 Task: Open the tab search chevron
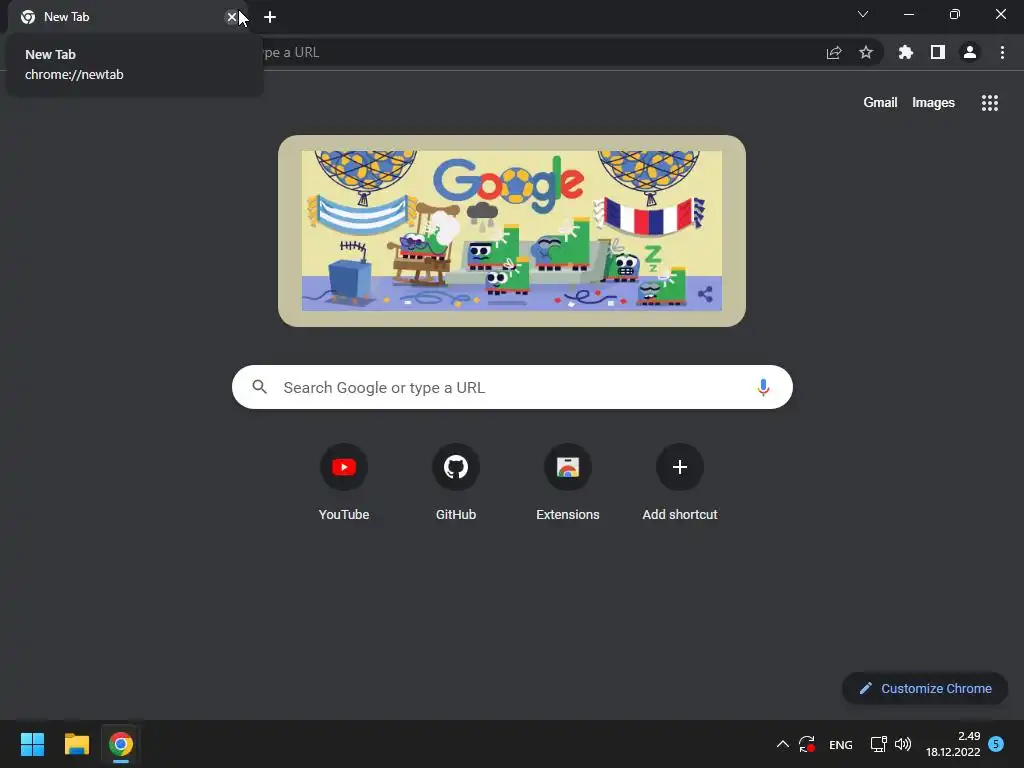863,14
